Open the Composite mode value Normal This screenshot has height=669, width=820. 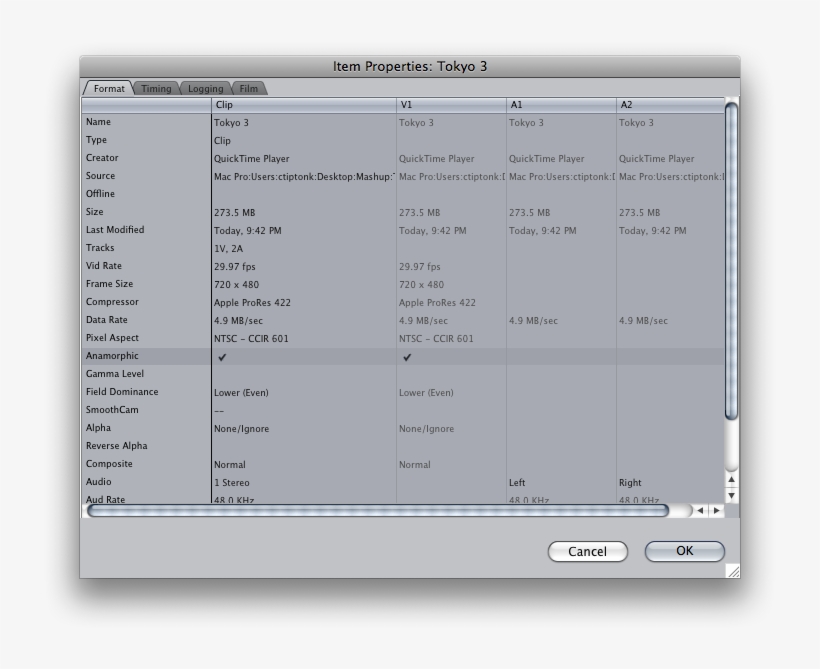(229, 465)
